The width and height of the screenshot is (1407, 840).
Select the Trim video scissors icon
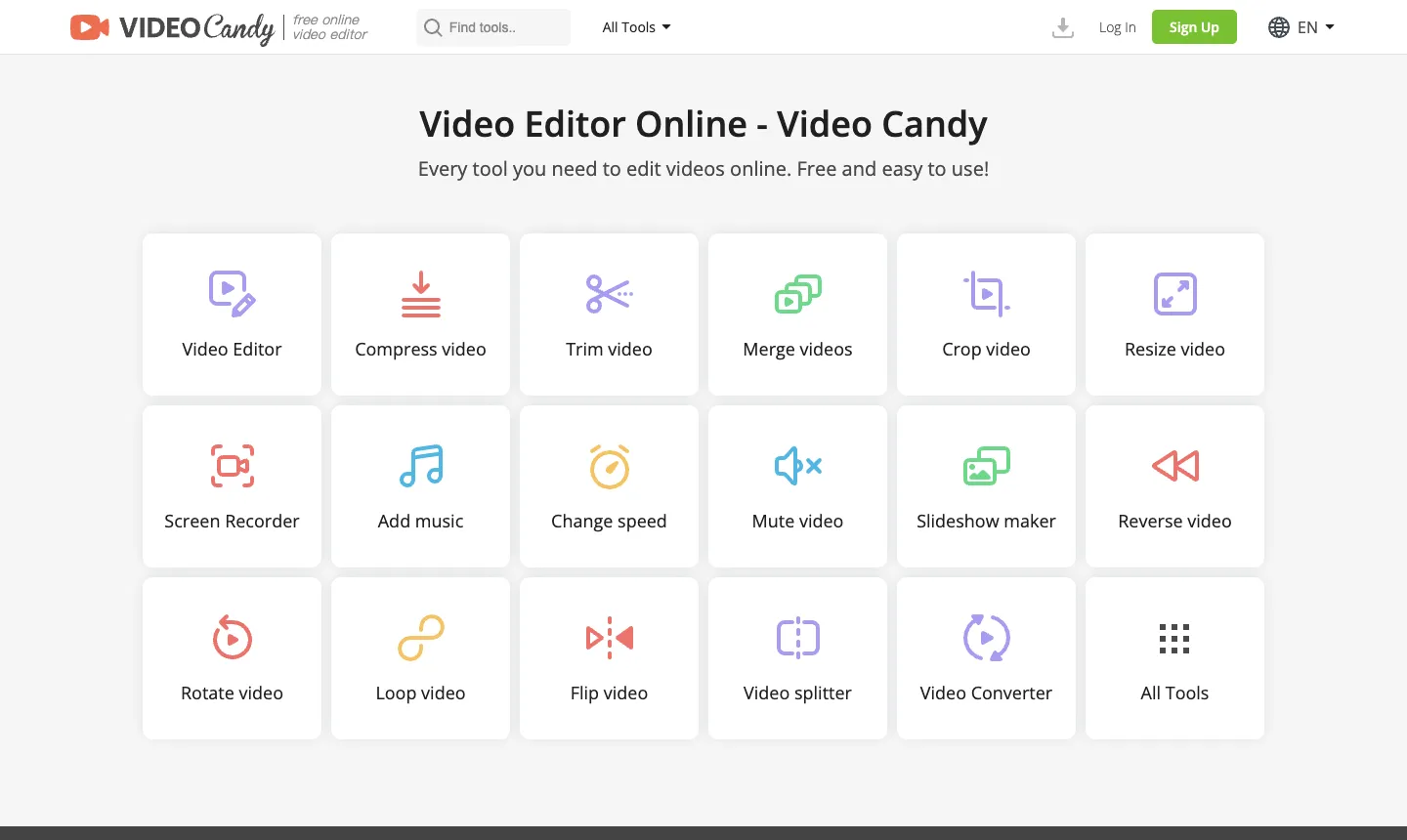[610, 294]
